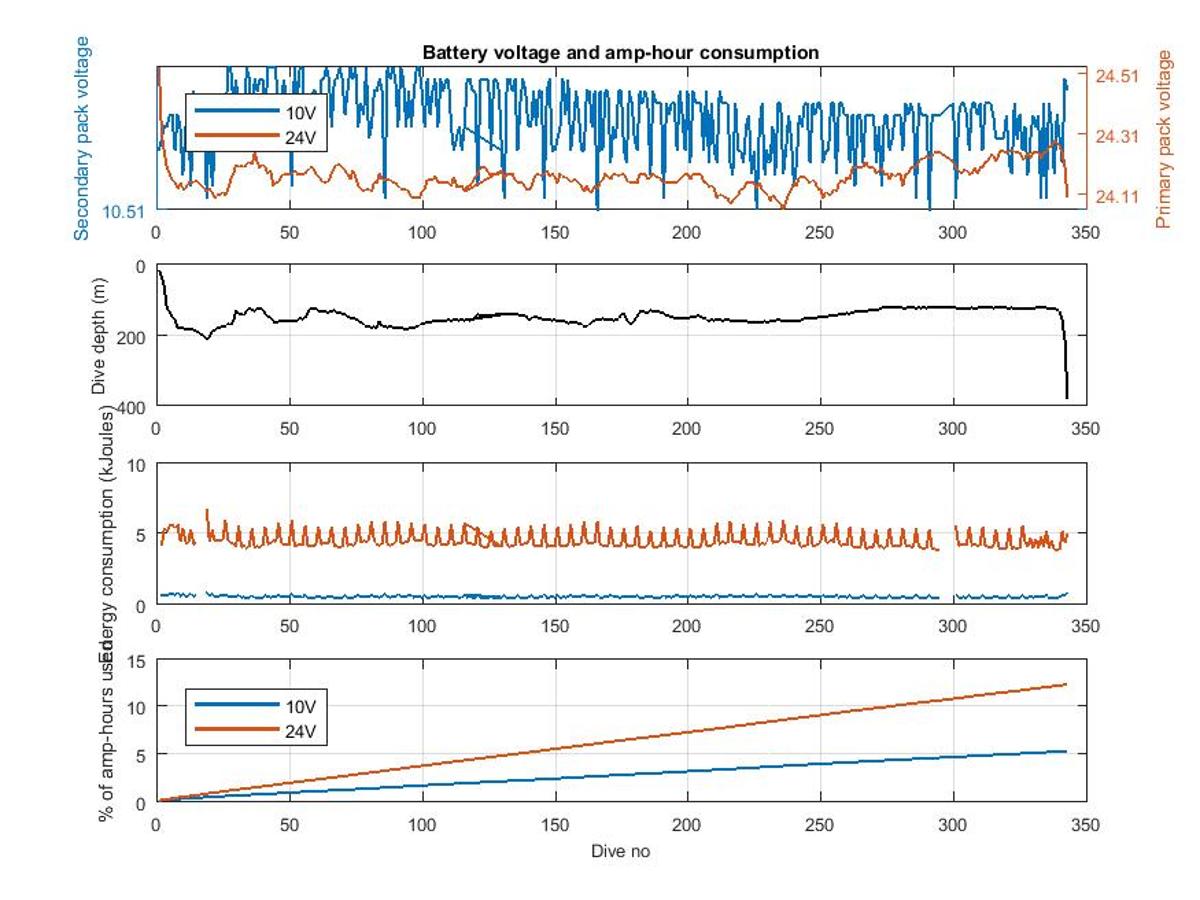The image size is (1200, 900).
Task: Click the 10V entry in the voltage plot legend
Action: (x=257, y=111)
